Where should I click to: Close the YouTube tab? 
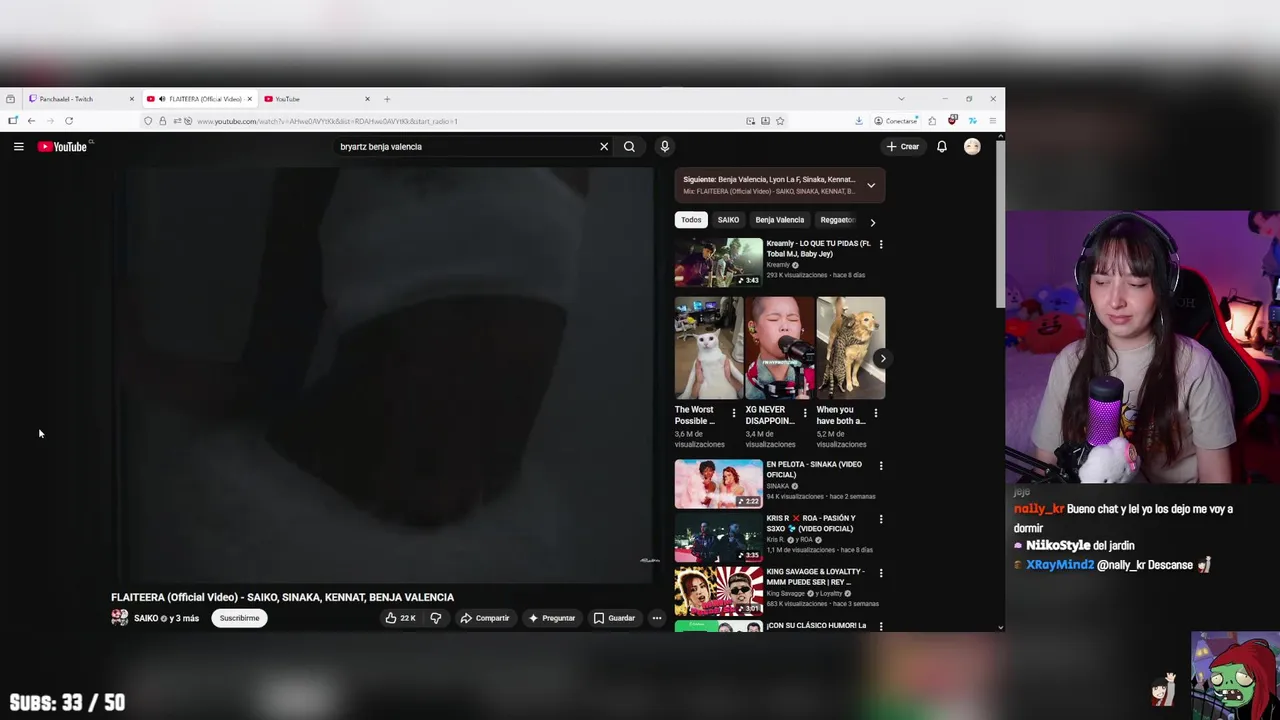click(x=367, y=99)
